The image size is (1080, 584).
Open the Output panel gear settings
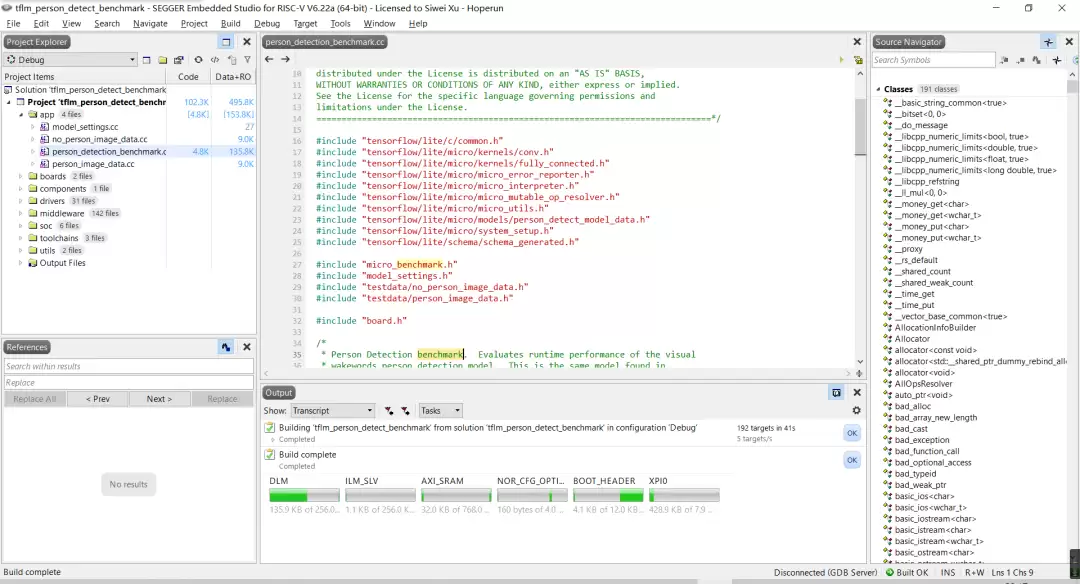click(856, 410)
